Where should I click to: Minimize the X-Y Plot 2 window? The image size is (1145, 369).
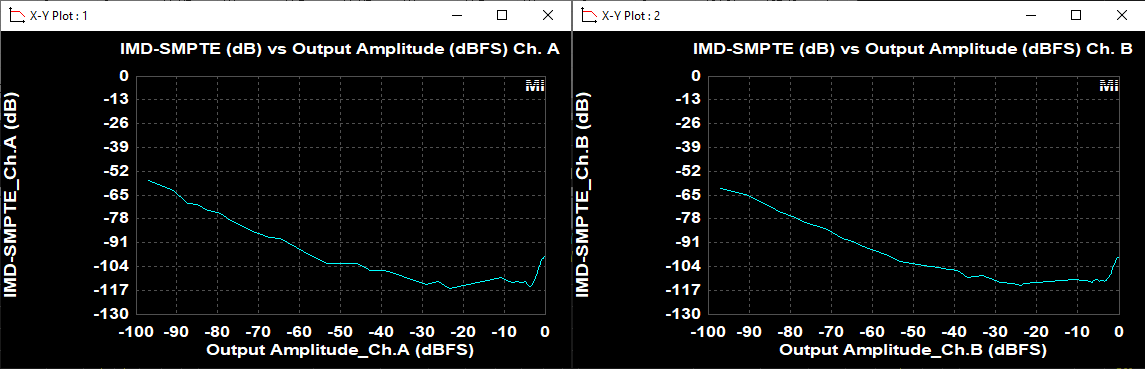pyautogui.click(x=1030, y=15)
